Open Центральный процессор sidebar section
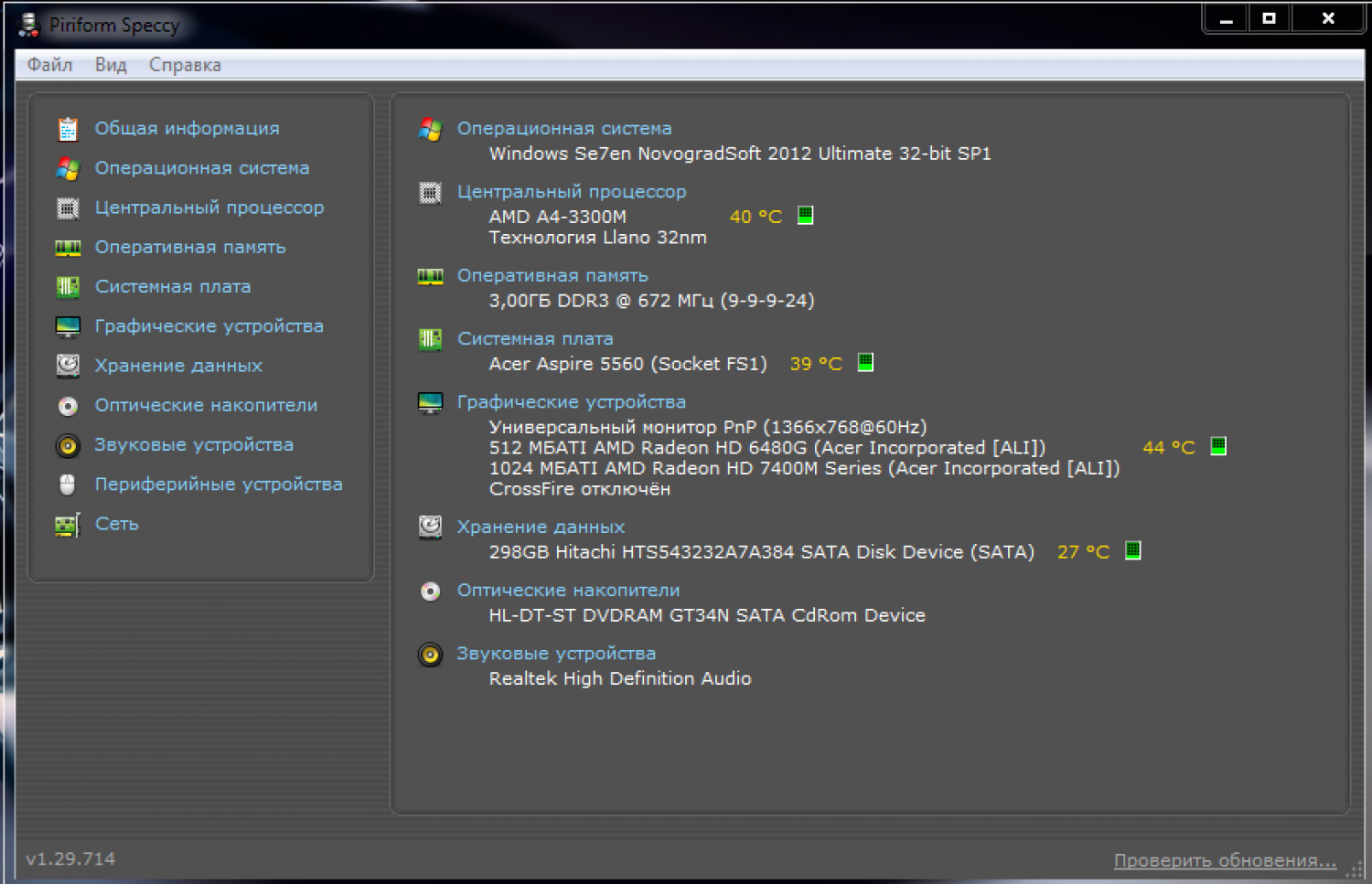Viewport: 1372px width, 884px height. (x=209, y=208)
